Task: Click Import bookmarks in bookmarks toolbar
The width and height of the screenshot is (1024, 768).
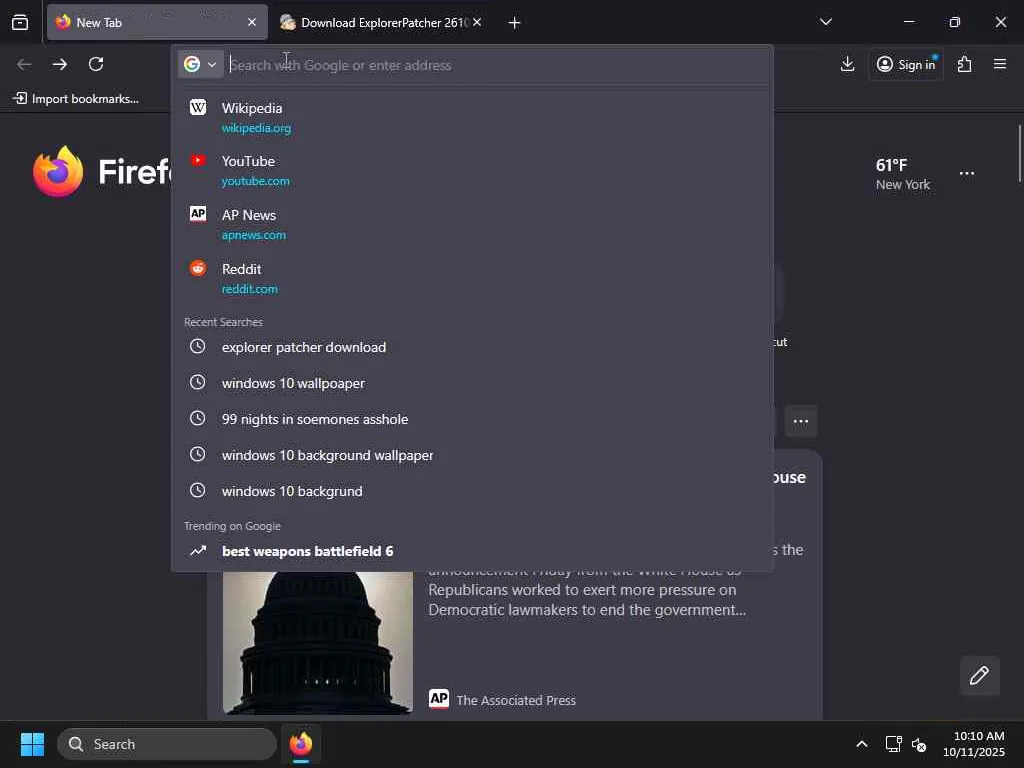Action: [x=76, y=99]
